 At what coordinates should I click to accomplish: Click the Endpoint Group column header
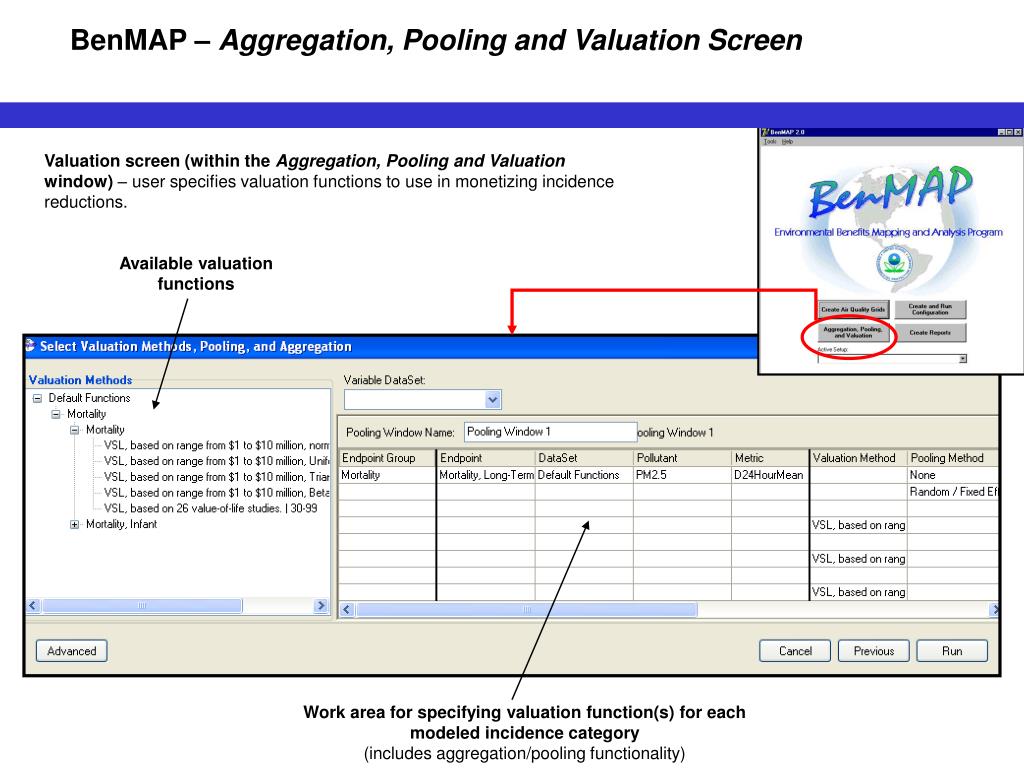(x=387, y=458)
